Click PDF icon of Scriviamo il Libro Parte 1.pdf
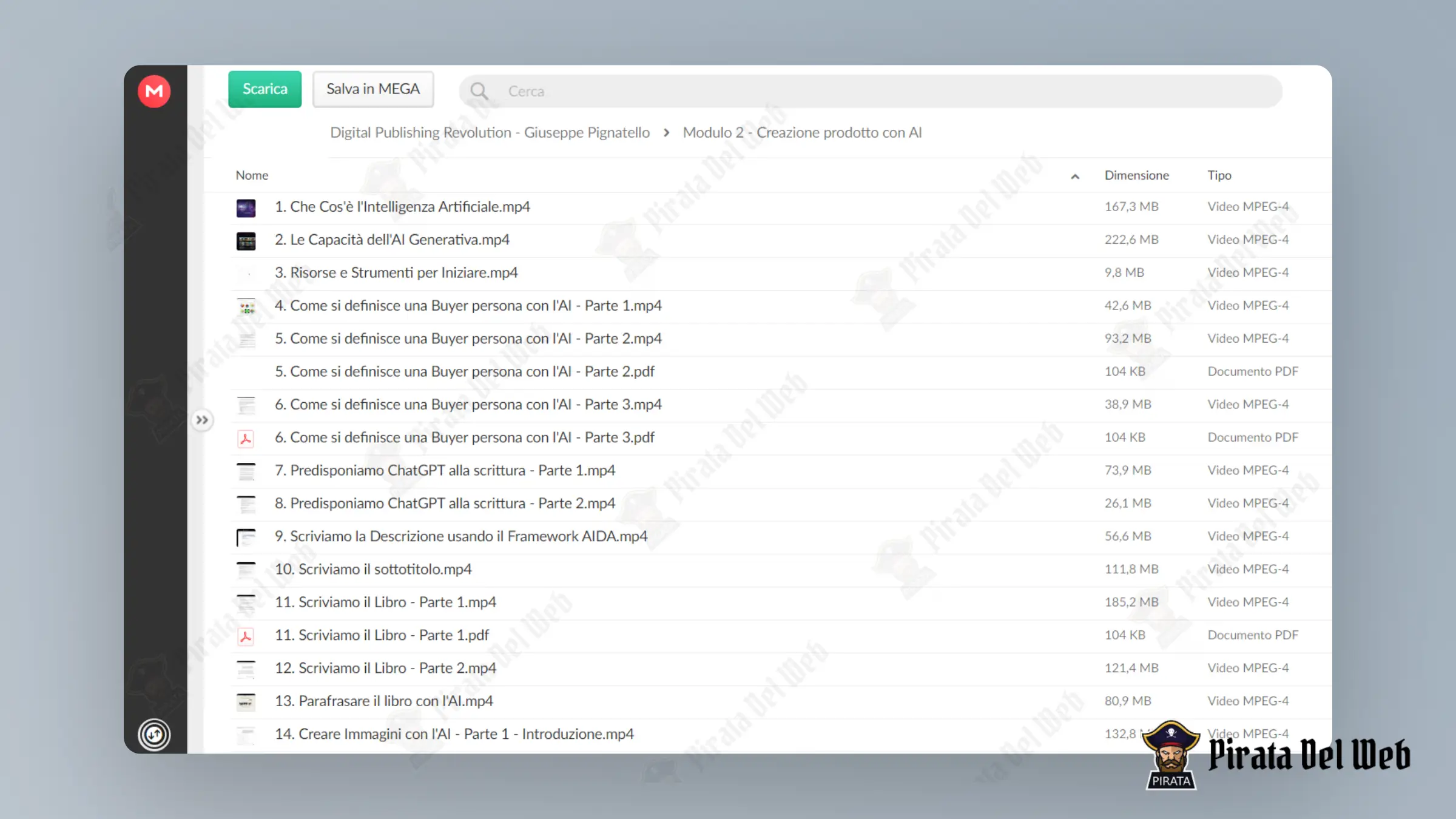Screen dimensions: 1456x819 (246, 636)
